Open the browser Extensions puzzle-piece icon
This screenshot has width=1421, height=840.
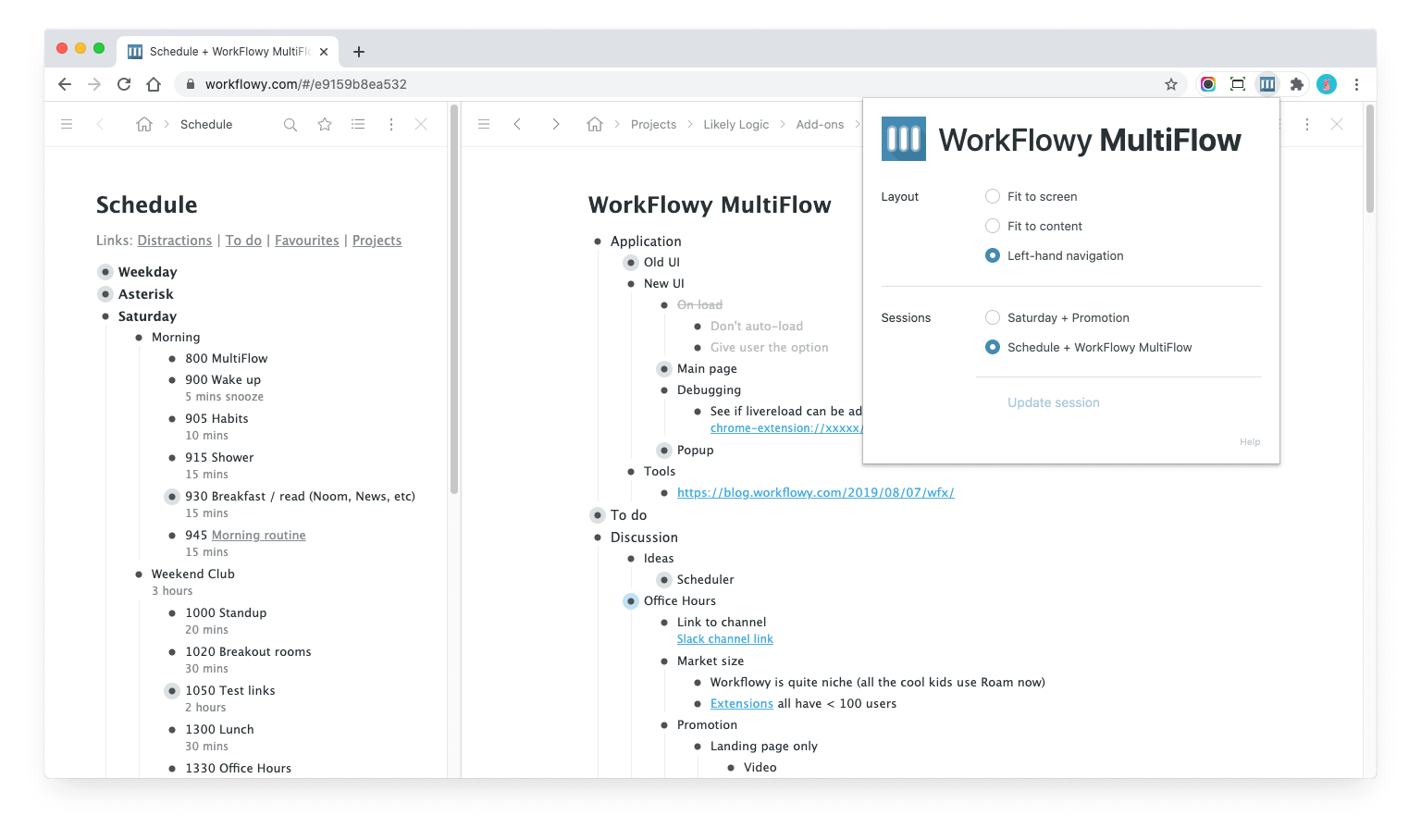(1296, 83)
